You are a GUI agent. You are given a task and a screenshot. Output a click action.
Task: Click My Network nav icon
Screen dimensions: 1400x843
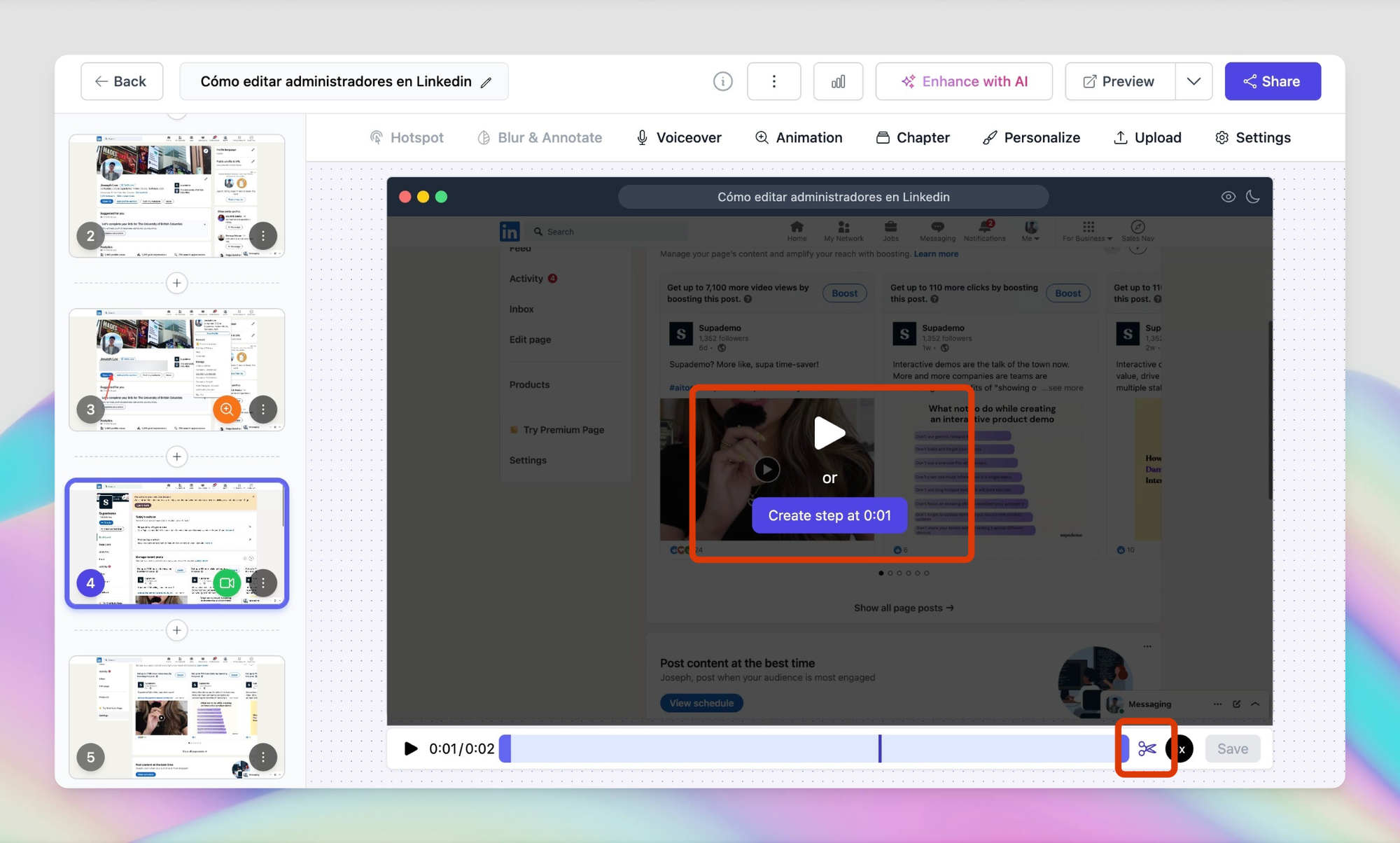843,231
